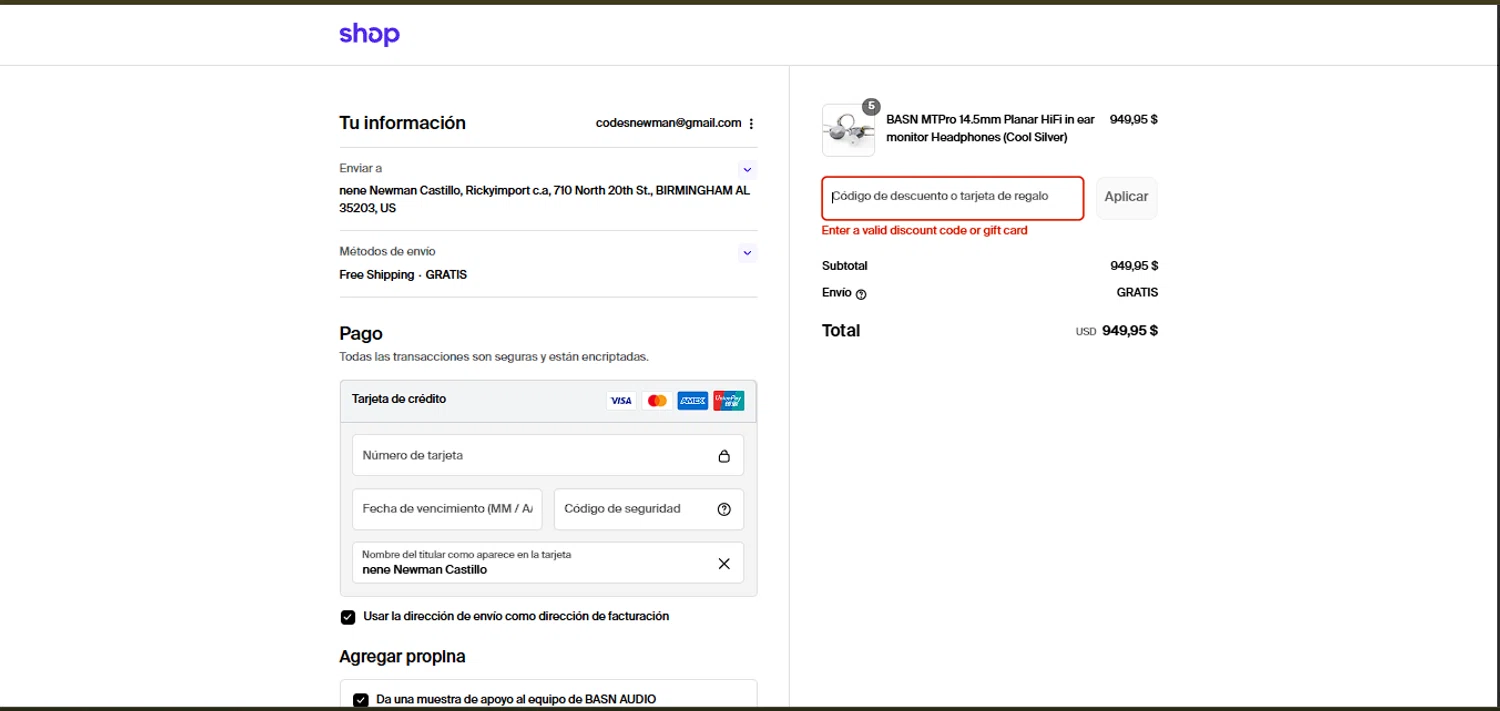
Task: Click the Aplicar button
Action: pyautogui.click(x=1126, y=198)
